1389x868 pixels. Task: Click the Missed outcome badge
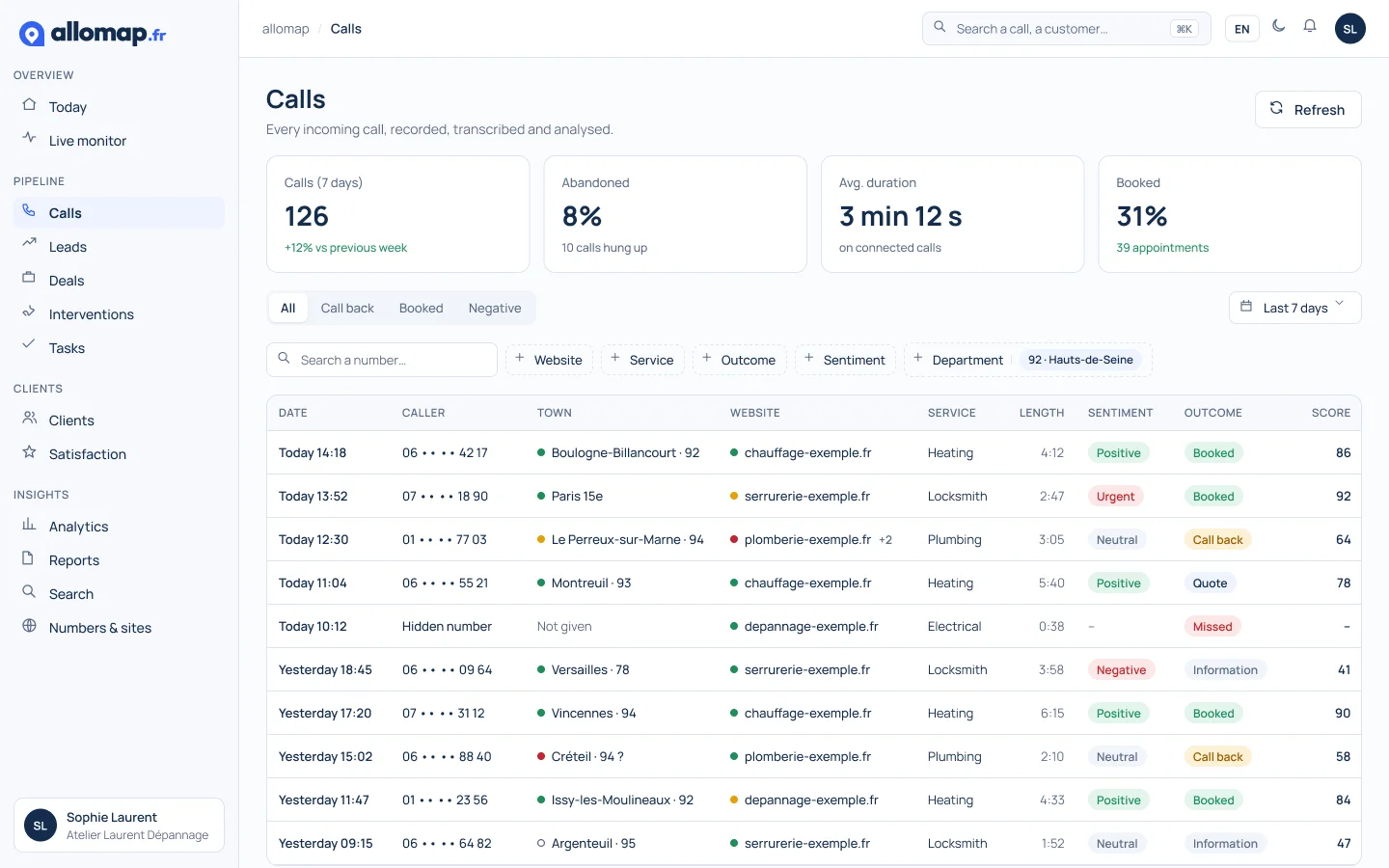(x=1212, y=626)
